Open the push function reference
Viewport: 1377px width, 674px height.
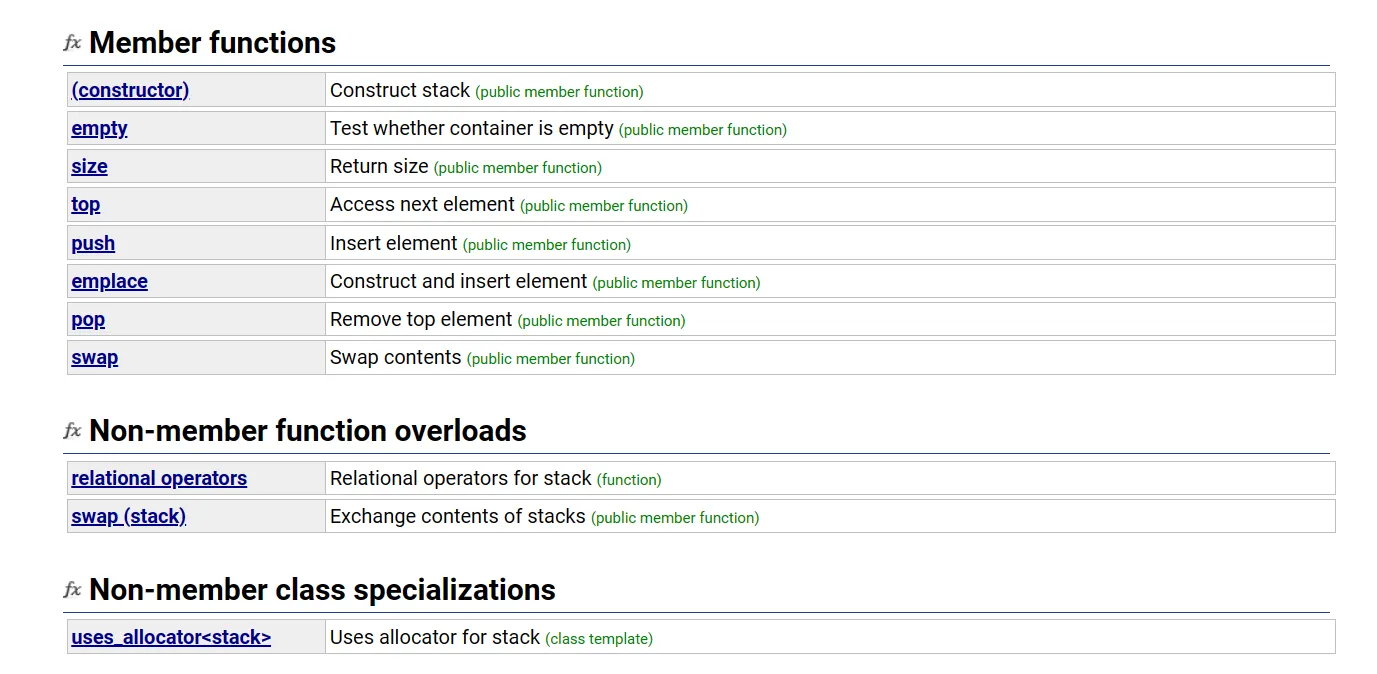point(93,243)
